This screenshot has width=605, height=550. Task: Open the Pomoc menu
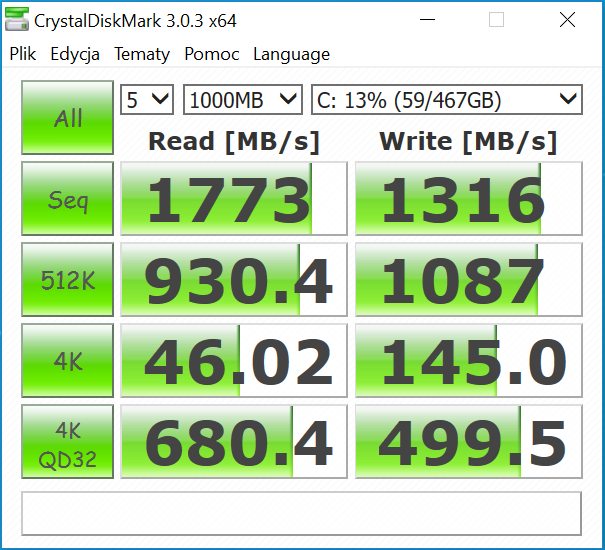[x=211, y=54]
